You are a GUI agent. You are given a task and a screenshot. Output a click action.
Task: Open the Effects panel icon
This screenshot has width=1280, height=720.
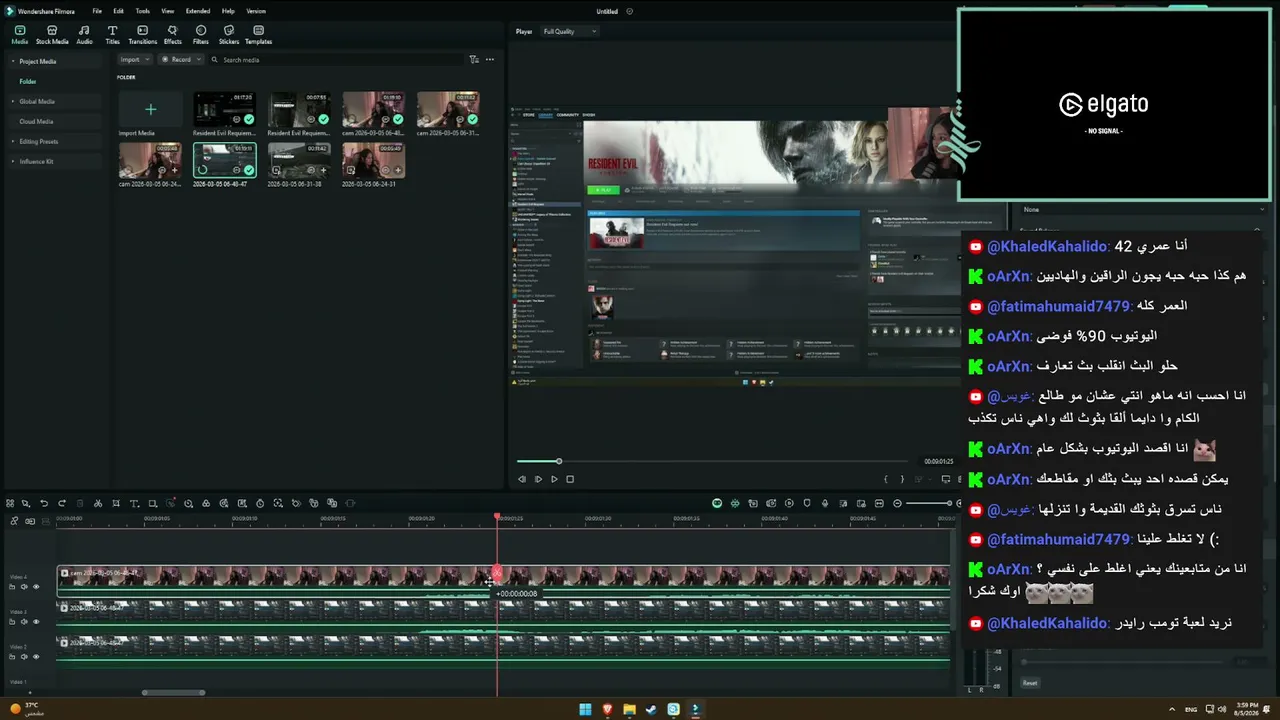pos(173,31)
